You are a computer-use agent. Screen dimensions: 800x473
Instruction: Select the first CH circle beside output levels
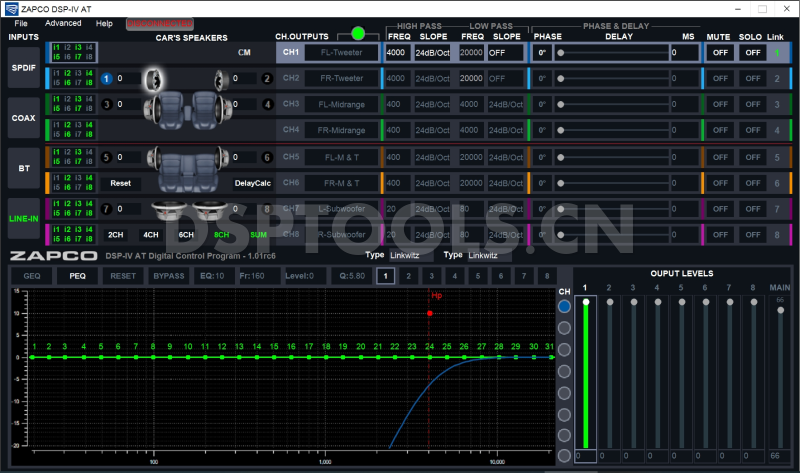tap(564, 306)
